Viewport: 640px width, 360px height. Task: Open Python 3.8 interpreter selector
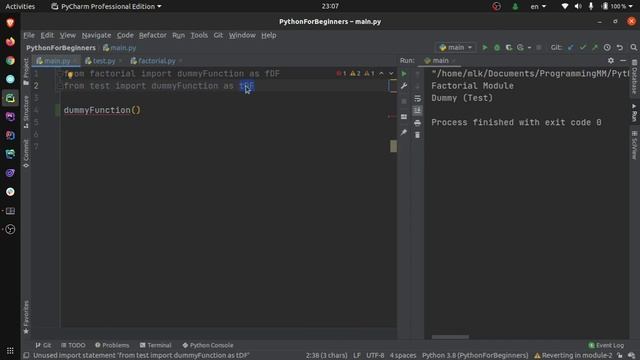(x=475, y=356)
